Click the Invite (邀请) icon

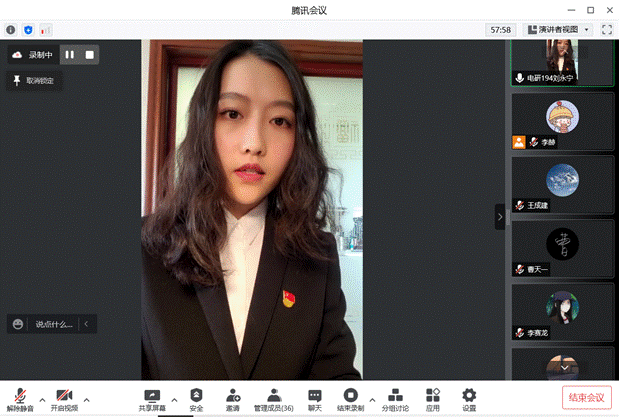pos(232,397)
